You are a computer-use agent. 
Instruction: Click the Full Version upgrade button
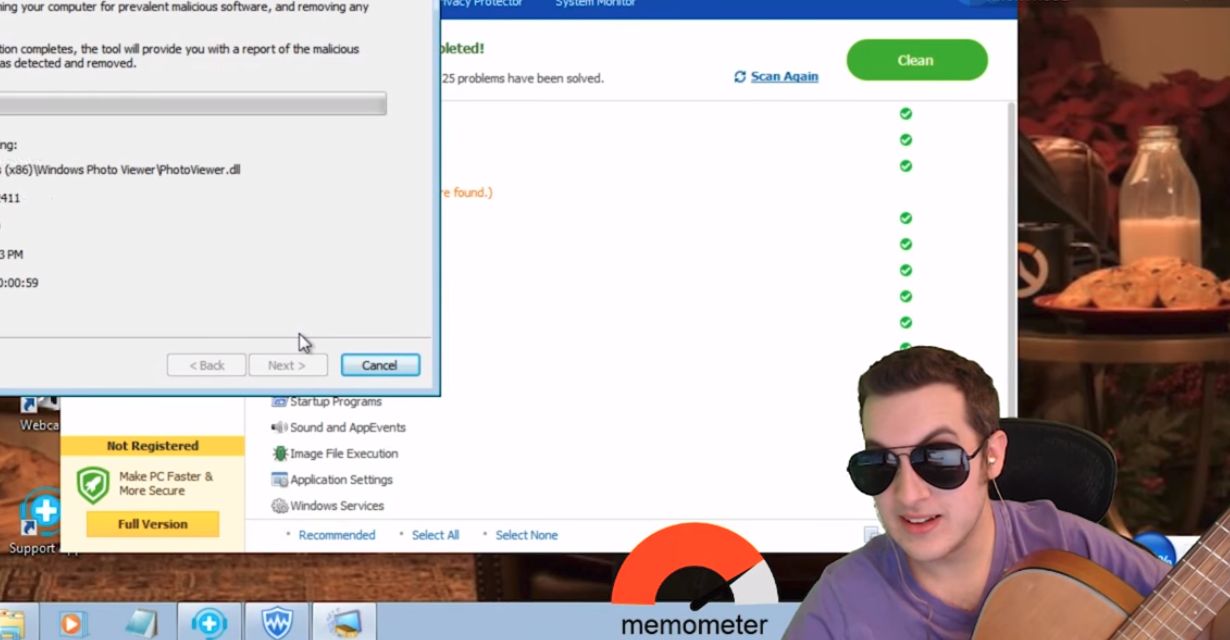[x=152, y=524]
